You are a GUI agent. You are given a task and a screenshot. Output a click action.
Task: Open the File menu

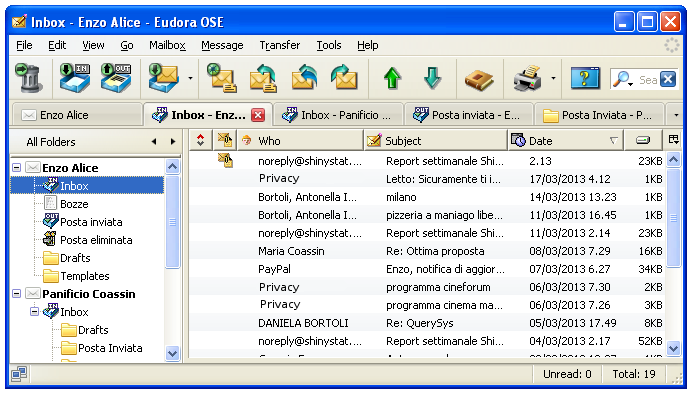(24, 45)
